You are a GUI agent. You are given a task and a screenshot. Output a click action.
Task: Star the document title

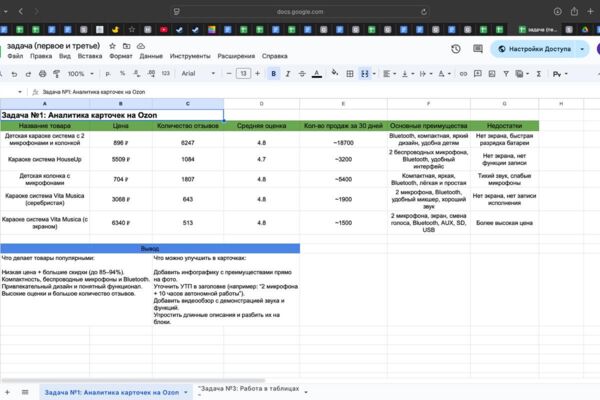point(112,46)
